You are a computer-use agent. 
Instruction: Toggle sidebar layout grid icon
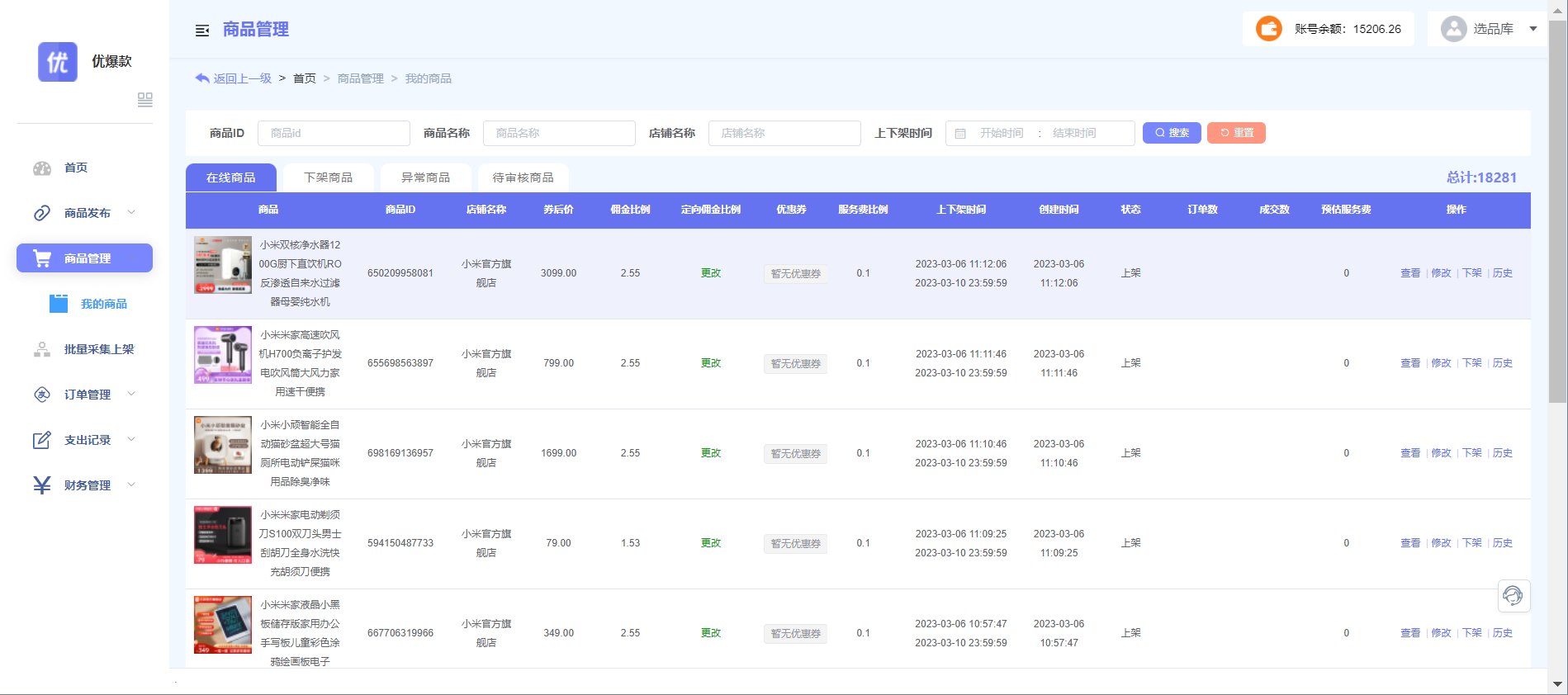point(145,100)
